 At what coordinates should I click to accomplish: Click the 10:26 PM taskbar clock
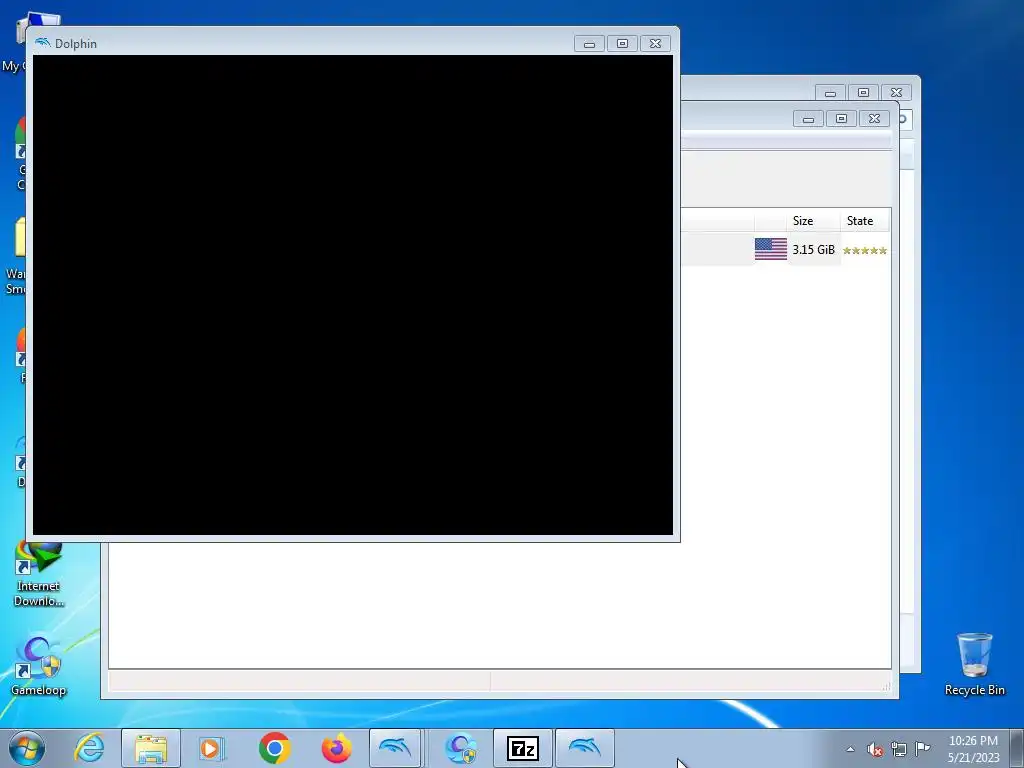(x=973, y=749)
